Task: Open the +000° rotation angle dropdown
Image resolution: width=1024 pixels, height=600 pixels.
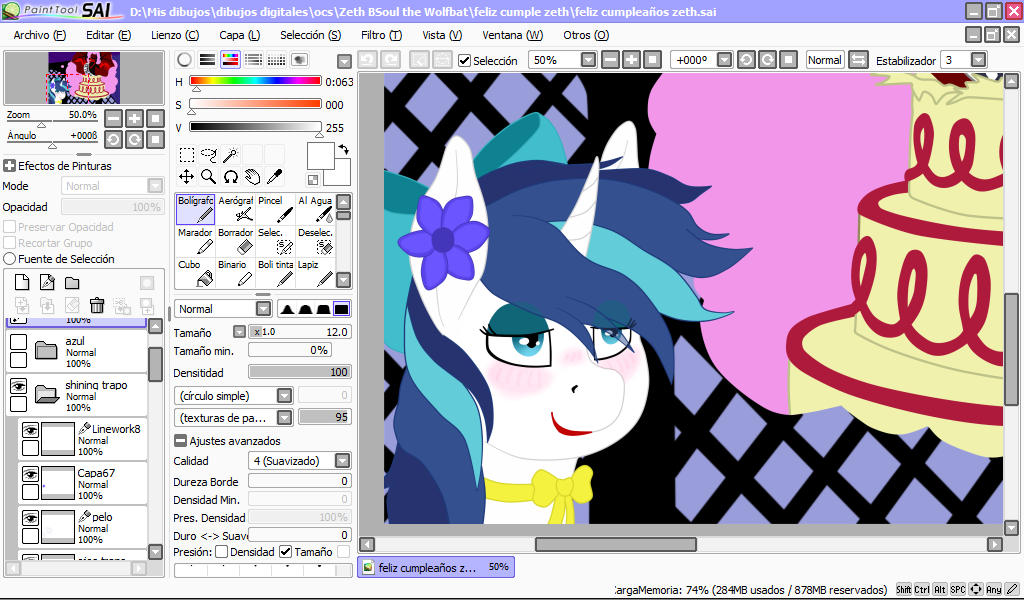Action: pyautogui.click(x=724, y=60)
